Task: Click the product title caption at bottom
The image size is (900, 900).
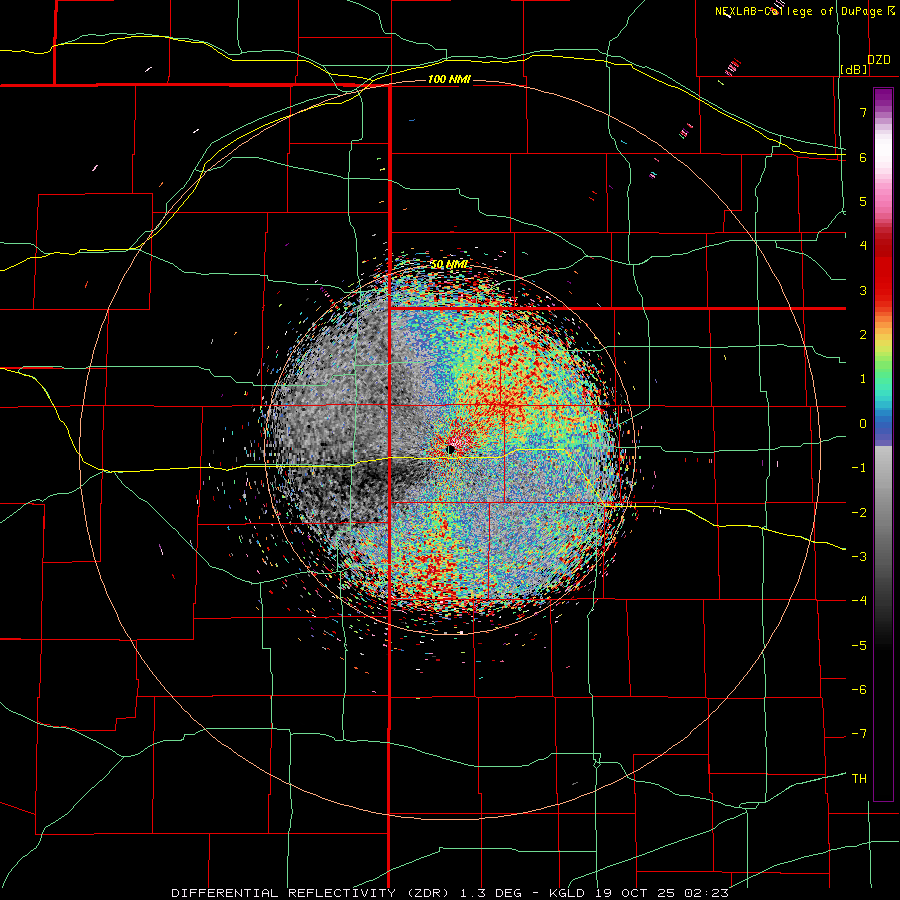Action: point(450,893)
